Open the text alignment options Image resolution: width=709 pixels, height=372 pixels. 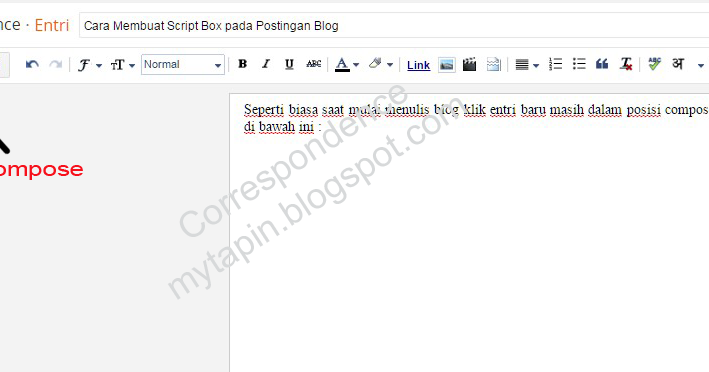click(522, 65)
